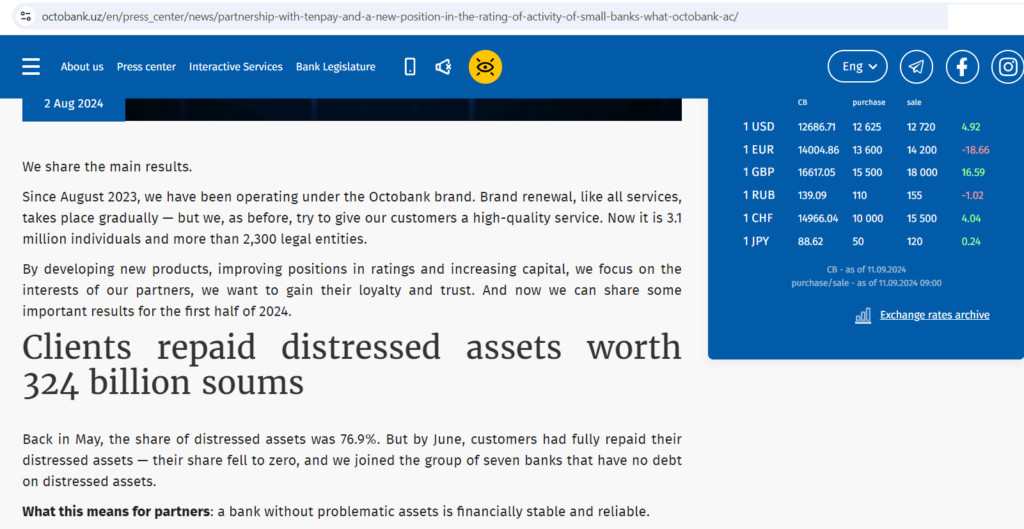Open the Interactive Services menu
Image resolution: width=1024 pixels, height=529 pixels.
[x=236, y=67]
